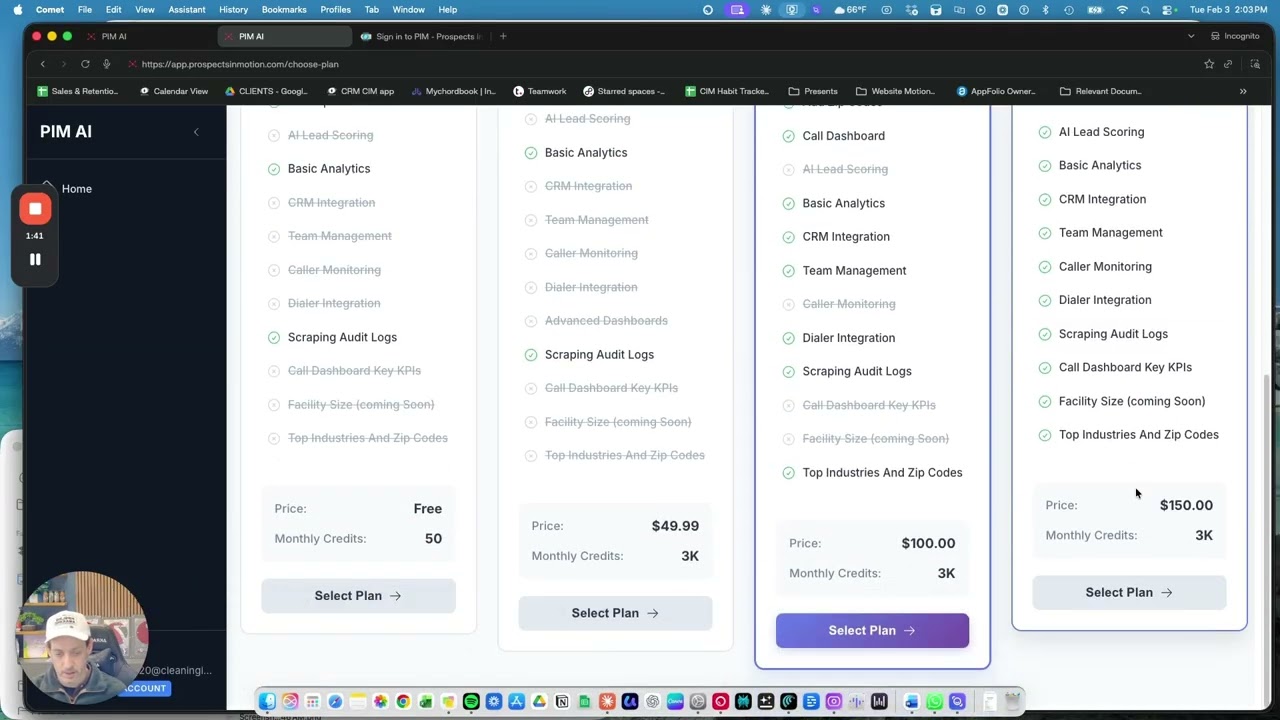Reload the page with the refresh icon
This screenshot has width=1280, height=720.
coord(85,64)
